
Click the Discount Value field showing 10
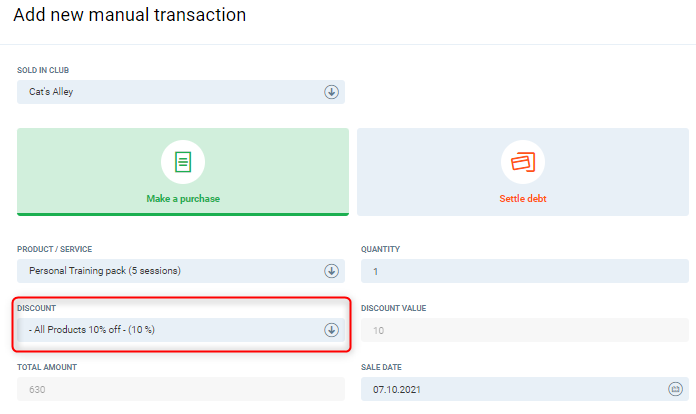coord(524,330)
